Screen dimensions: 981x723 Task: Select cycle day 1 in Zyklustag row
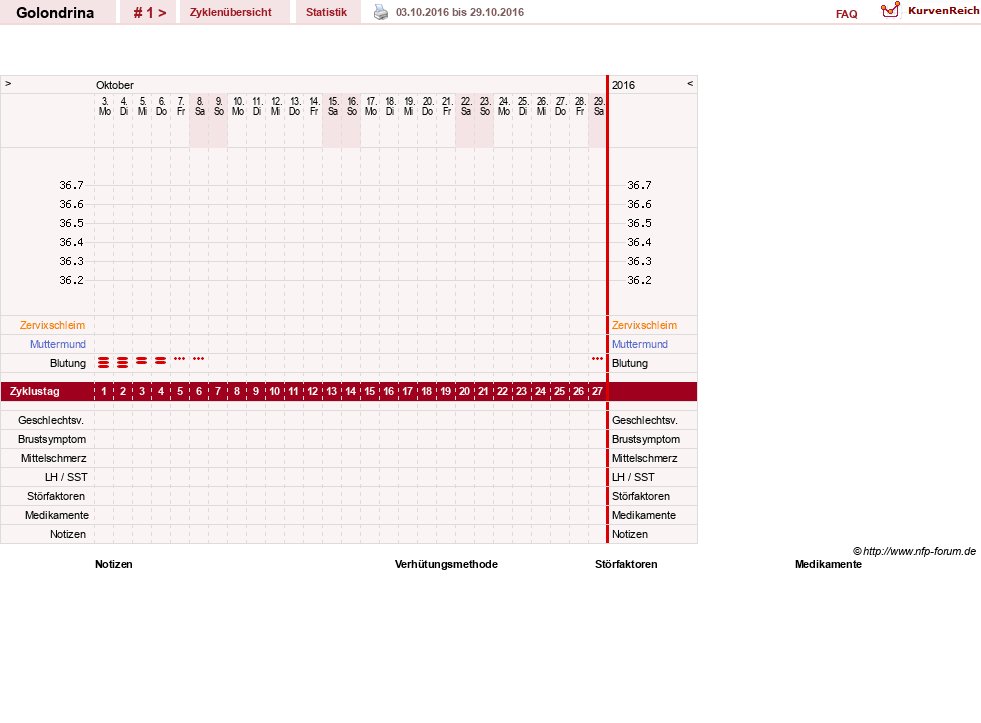[104, 392]
